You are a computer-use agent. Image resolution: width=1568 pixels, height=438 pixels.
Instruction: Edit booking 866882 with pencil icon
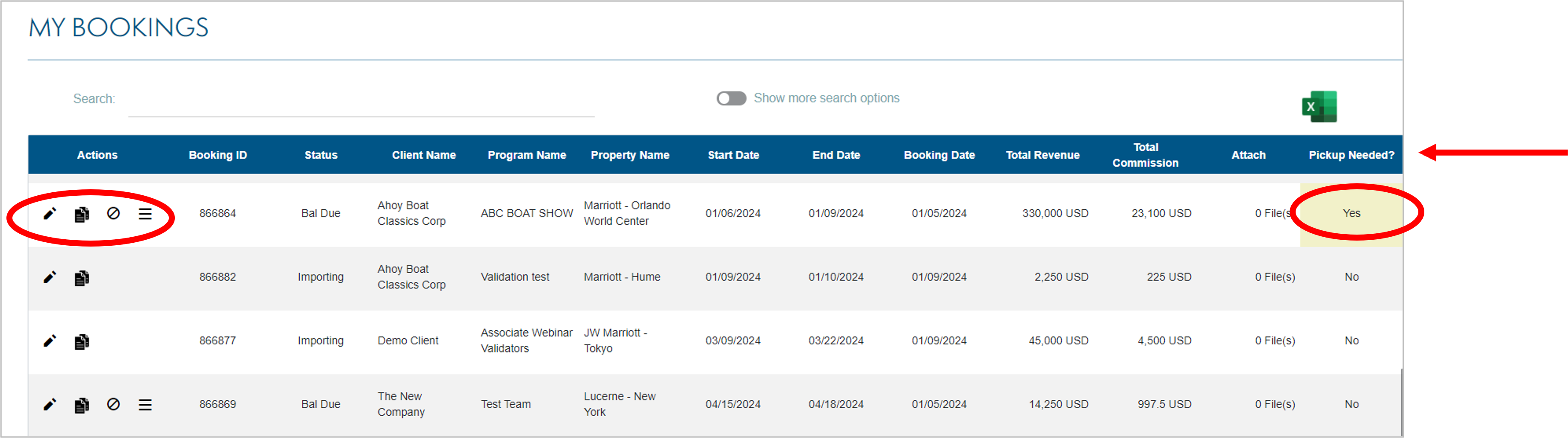pos(50,277)
